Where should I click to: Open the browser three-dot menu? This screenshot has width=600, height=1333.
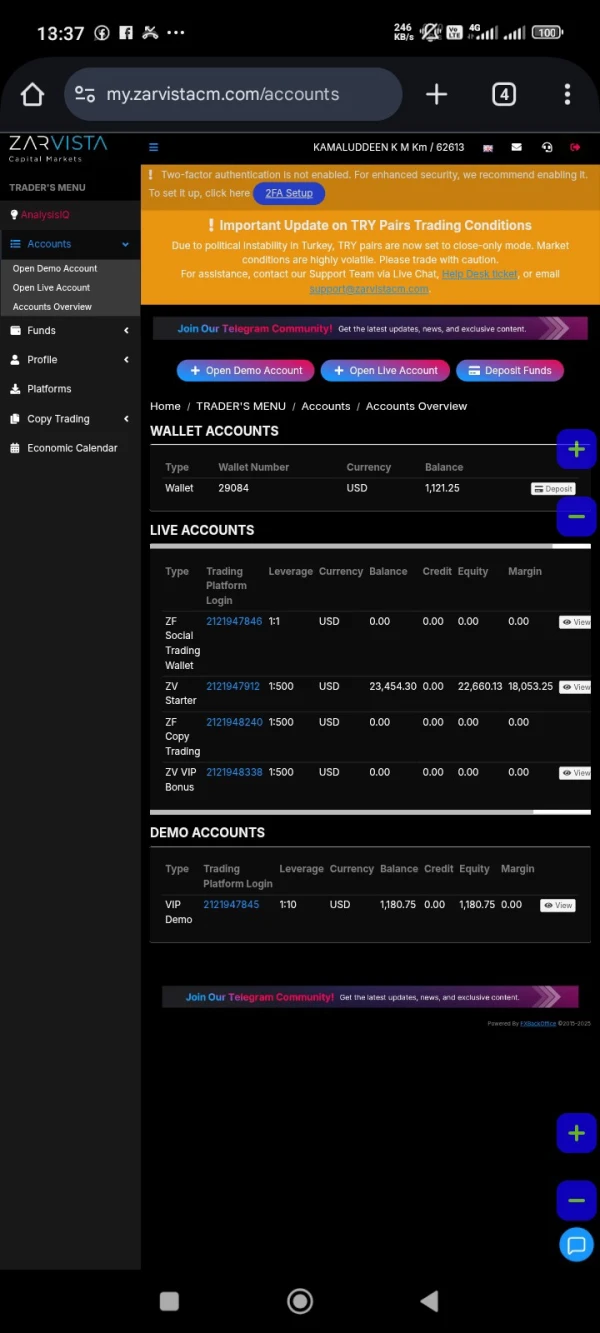pos(567,94)
